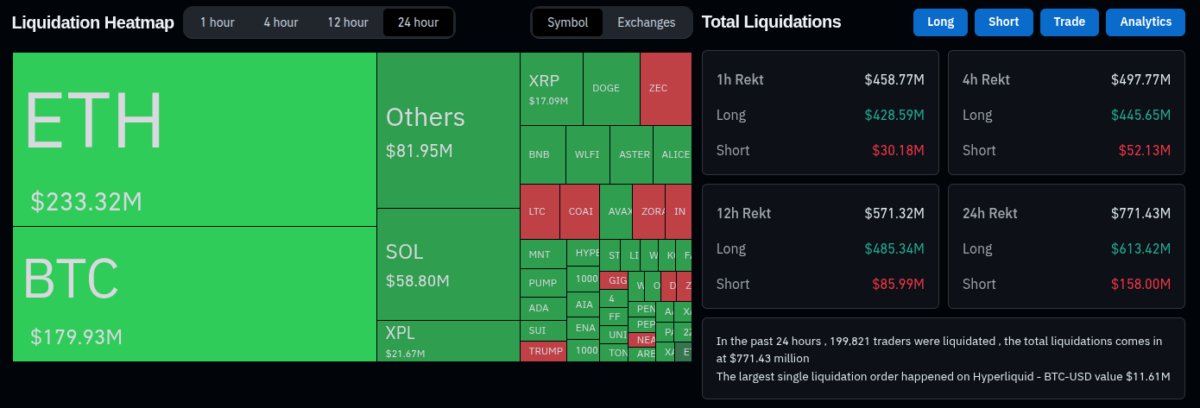
Task: Click the red TRUMP tile
Action: click(543, 351)
